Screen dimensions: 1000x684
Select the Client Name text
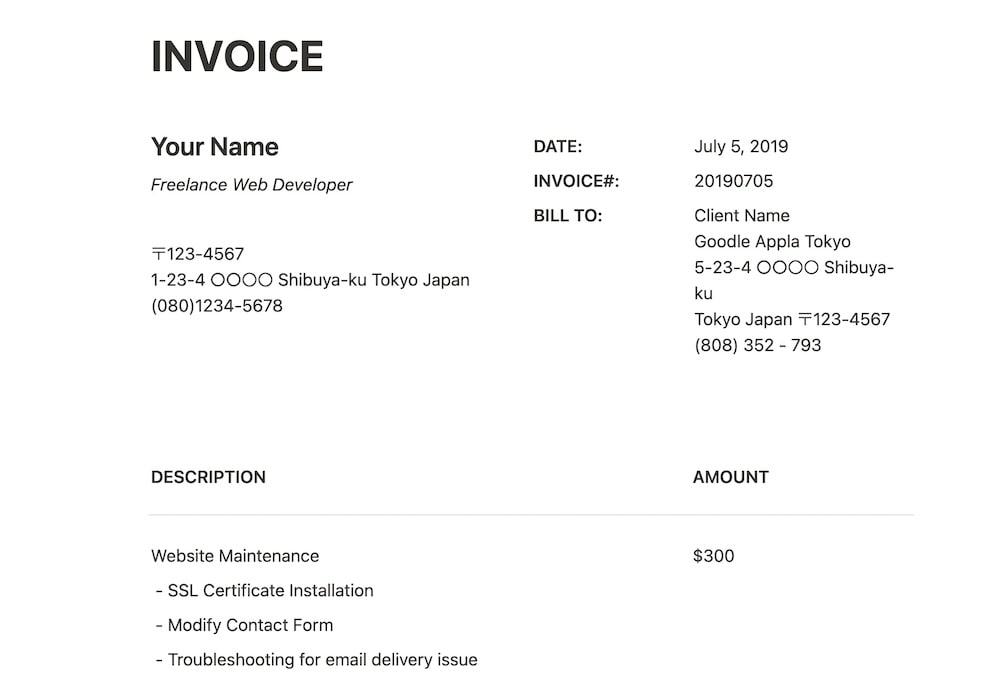click(x=742, y=216)
